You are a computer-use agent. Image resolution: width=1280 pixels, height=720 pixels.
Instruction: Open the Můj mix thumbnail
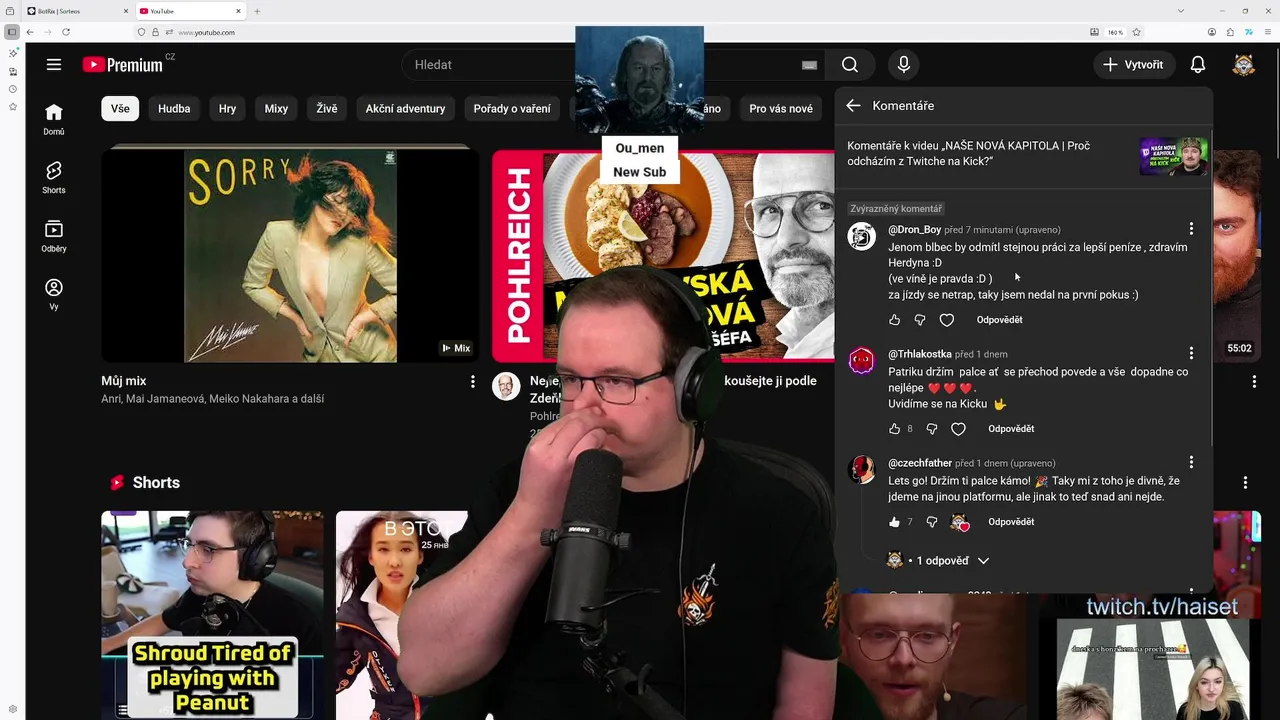pyautogui.click(x=290, y=254)
